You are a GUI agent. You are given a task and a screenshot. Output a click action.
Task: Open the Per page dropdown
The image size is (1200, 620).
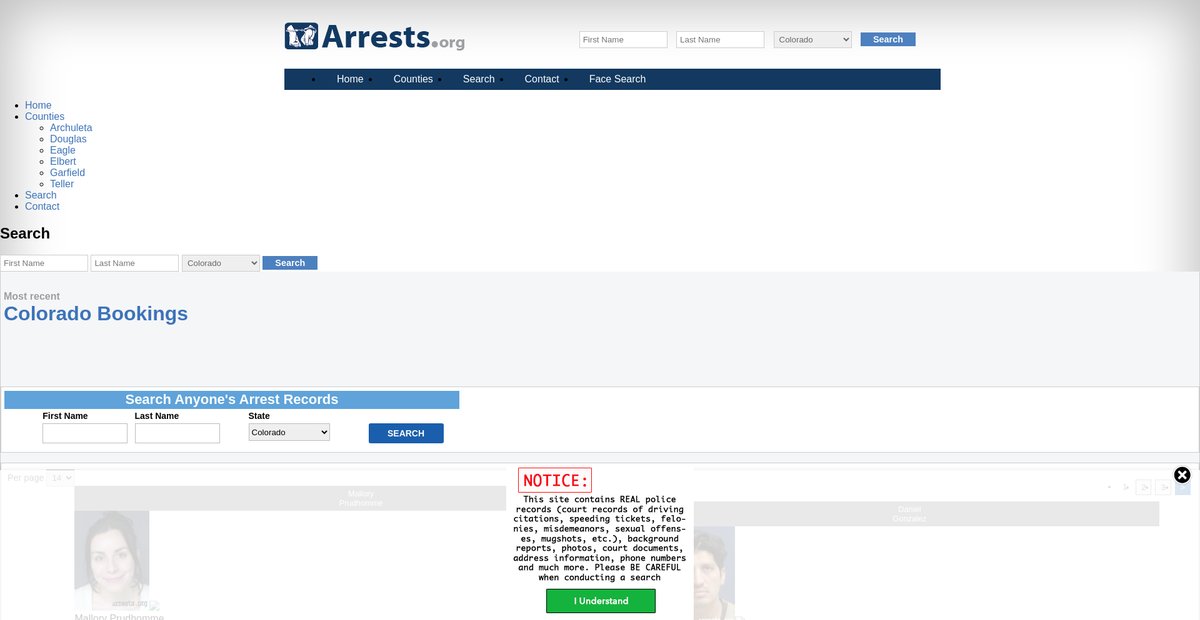(x=60, y=478)
